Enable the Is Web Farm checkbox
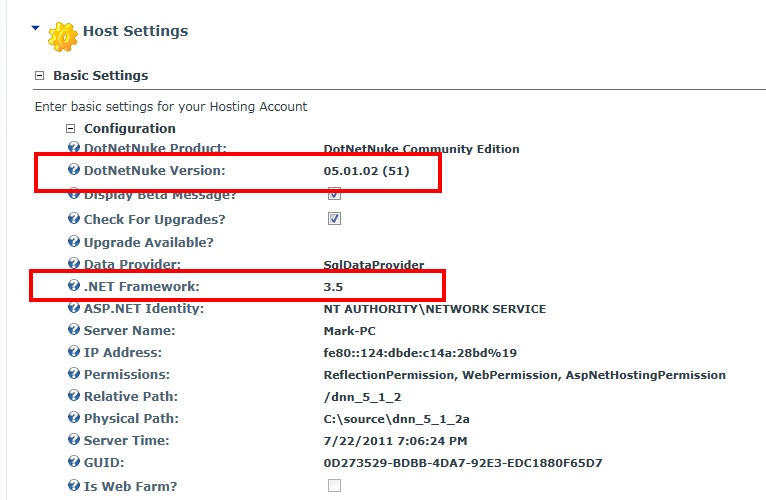Image resolution: width=766 pixels, height=500 pixels. (x=335, y=485)
